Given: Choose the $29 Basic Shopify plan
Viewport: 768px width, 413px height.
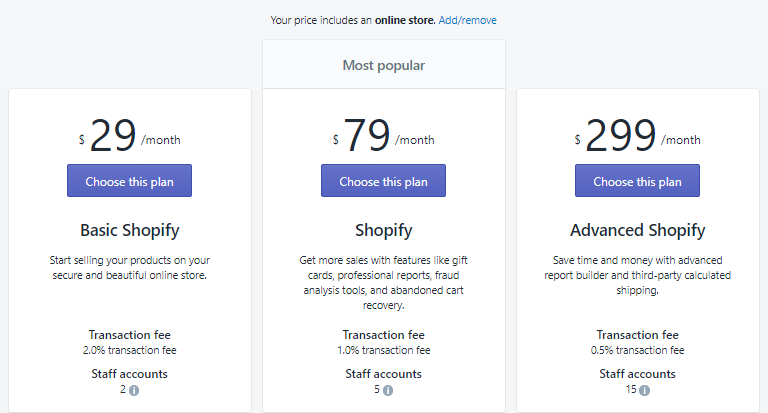Looking at the screenshot, I should click(129, 181).
